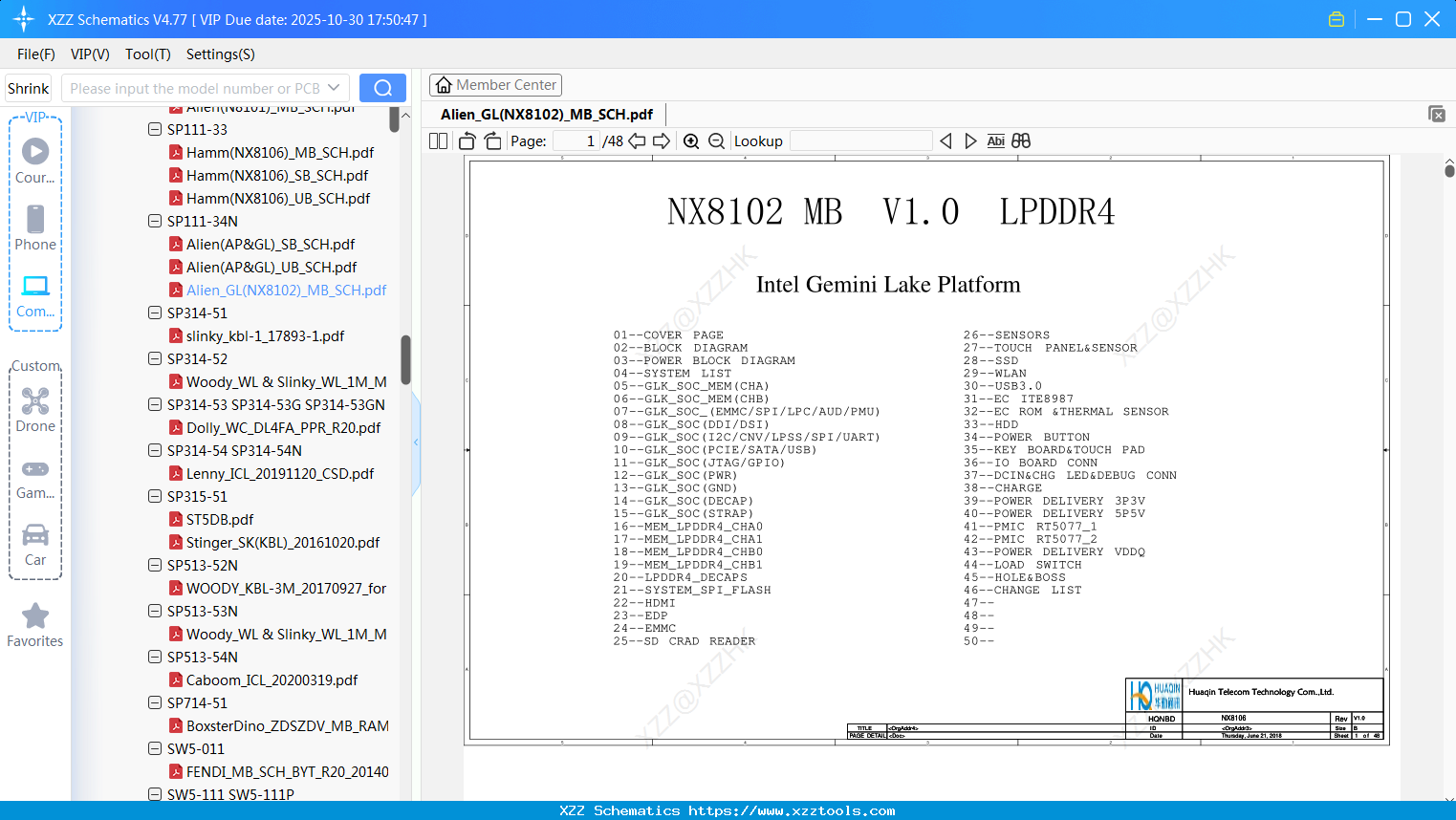The height and width of the screenshot is (820, 1456).
Task: Open Lenny_ICL_20191120_CSD.pdf
Action: [280, 473]
